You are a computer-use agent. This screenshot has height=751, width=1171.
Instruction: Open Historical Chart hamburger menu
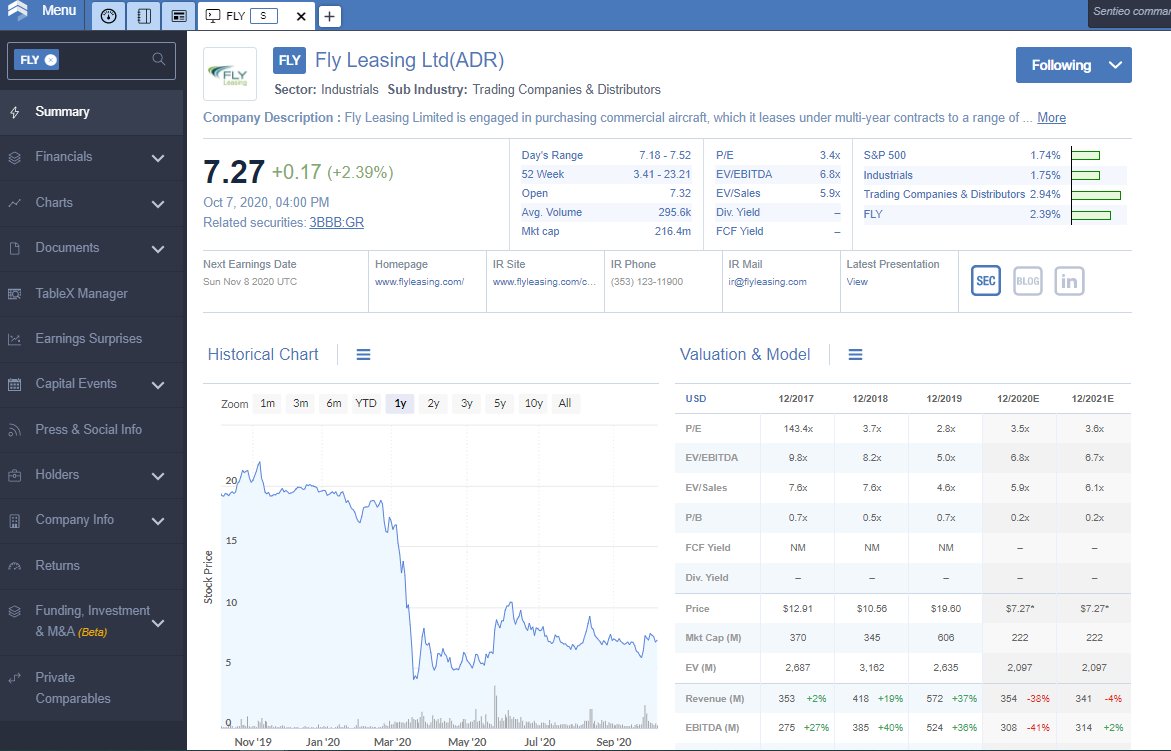[x=364, y=355]
